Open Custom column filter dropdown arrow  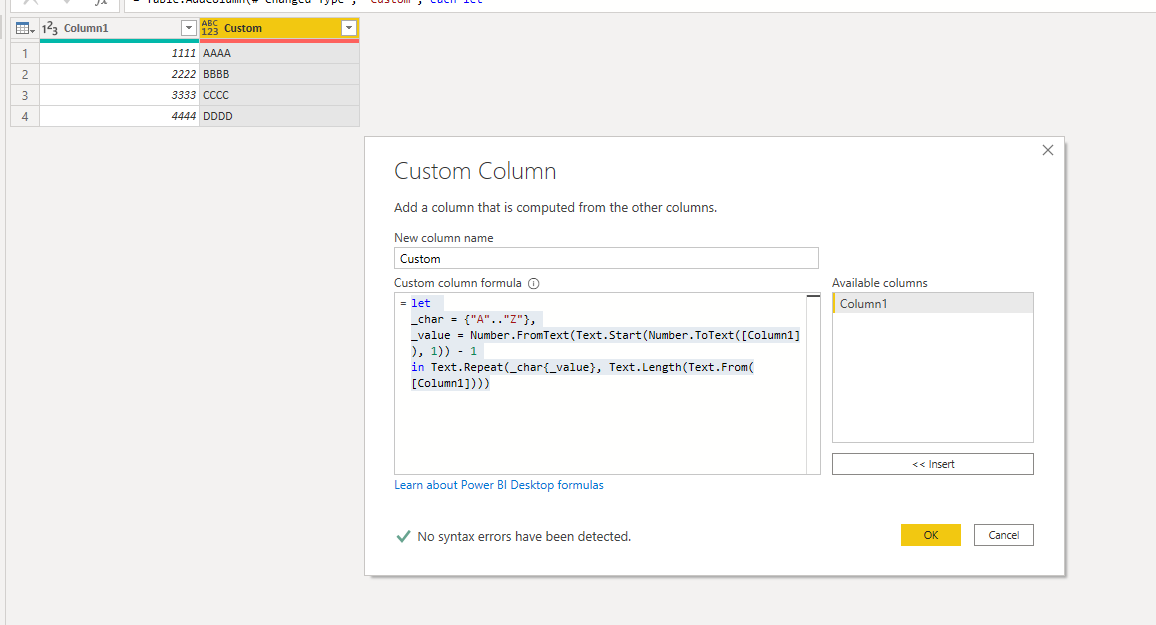click(x=349, y=28)
